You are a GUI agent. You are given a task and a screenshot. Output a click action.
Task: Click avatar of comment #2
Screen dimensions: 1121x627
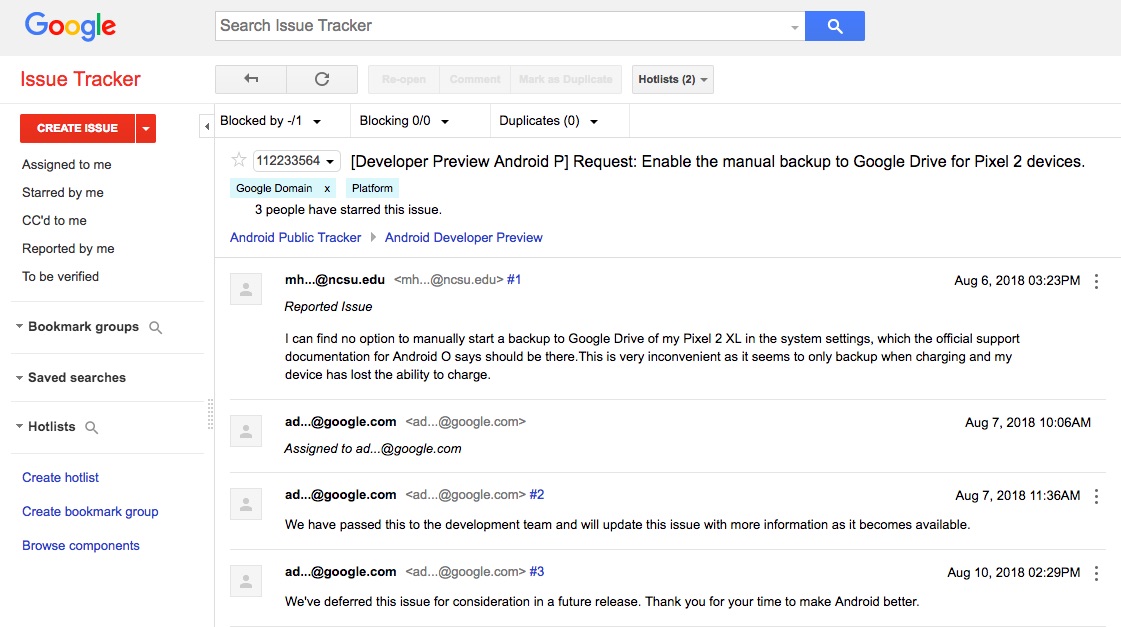click(x=246, y=504)
